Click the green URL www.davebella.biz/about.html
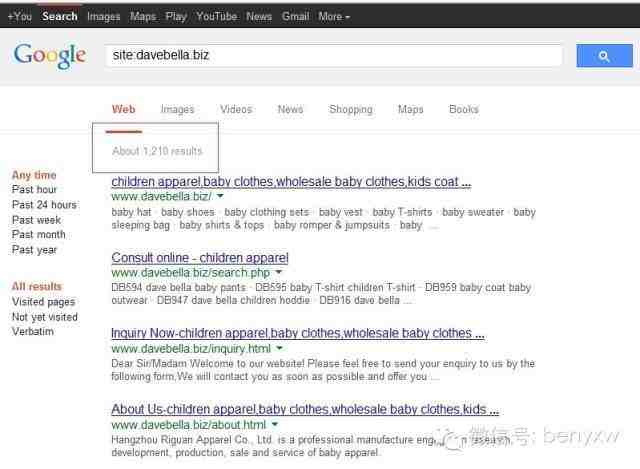This screenshot has height=469, width=640. (x=189, y=425)
